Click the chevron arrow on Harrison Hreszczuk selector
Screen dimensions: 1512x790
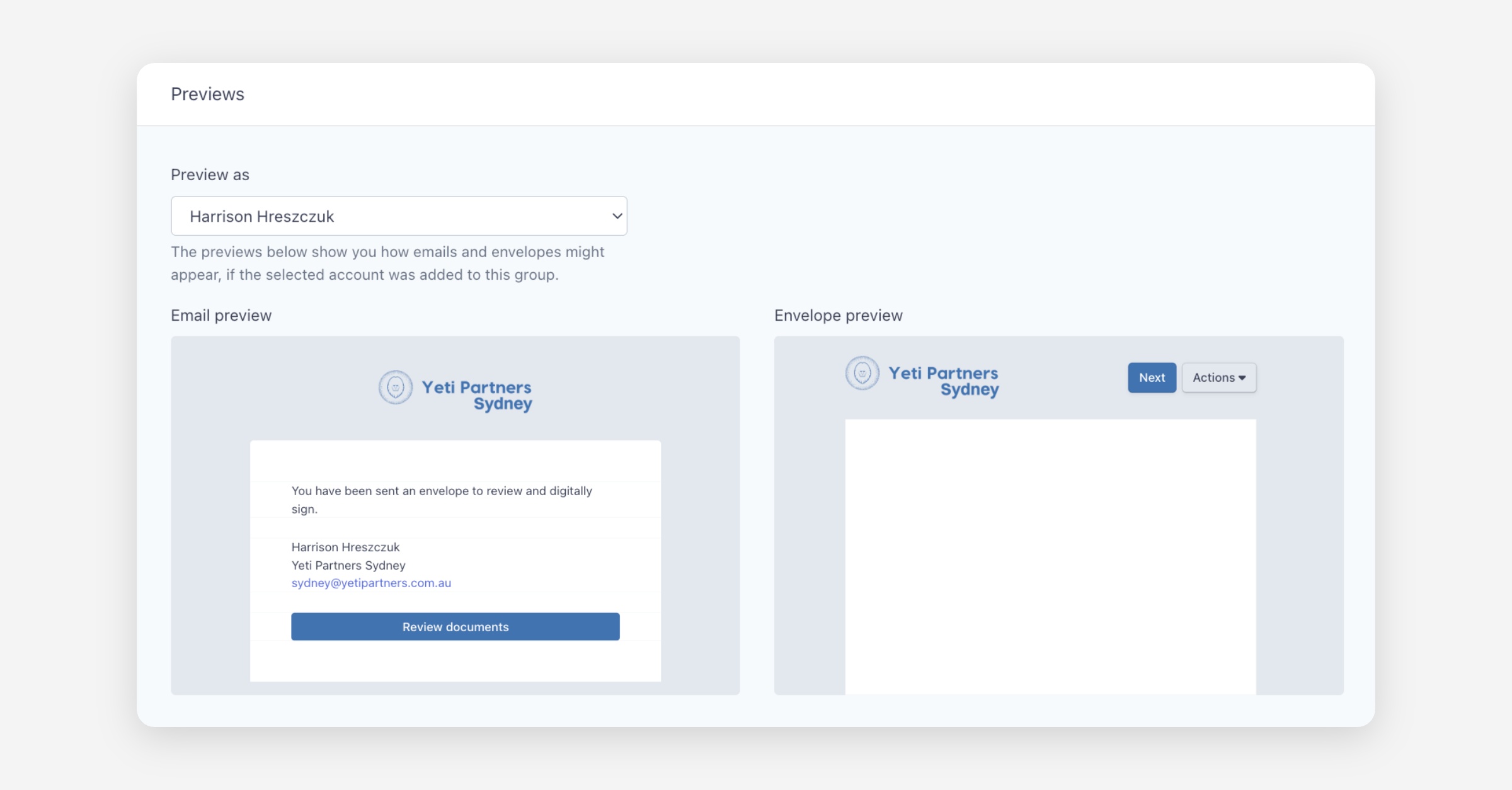(617, 216)
